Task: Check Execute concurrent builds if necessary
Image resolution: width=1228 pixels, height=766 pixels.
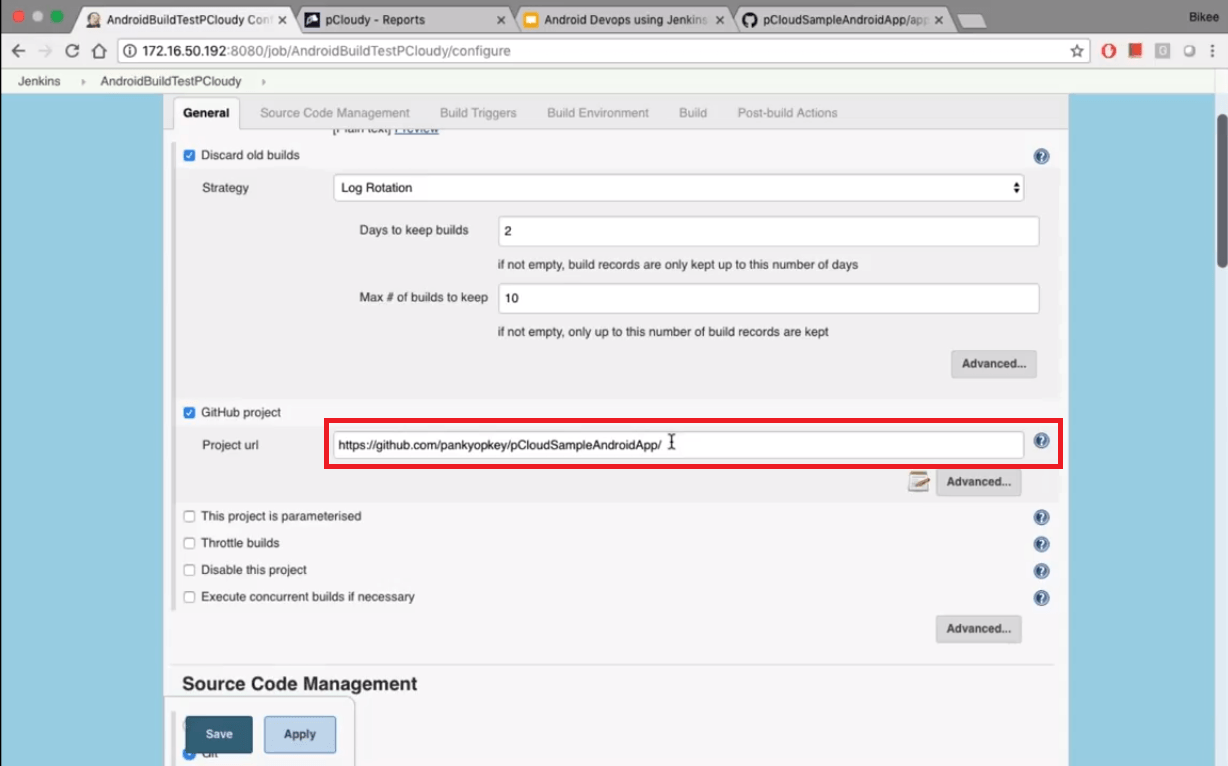Action: (x=189, y=597)
